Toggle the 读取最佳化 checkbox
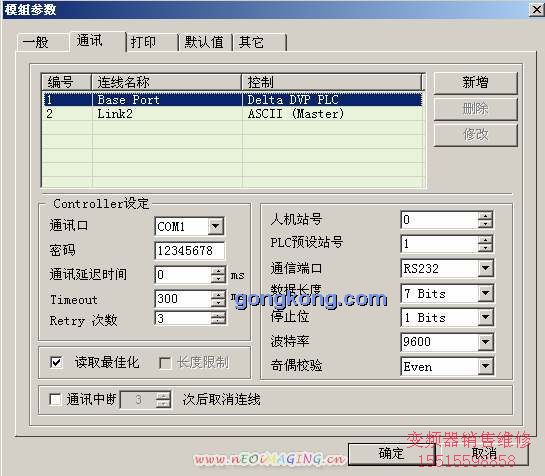 [56, 363]
